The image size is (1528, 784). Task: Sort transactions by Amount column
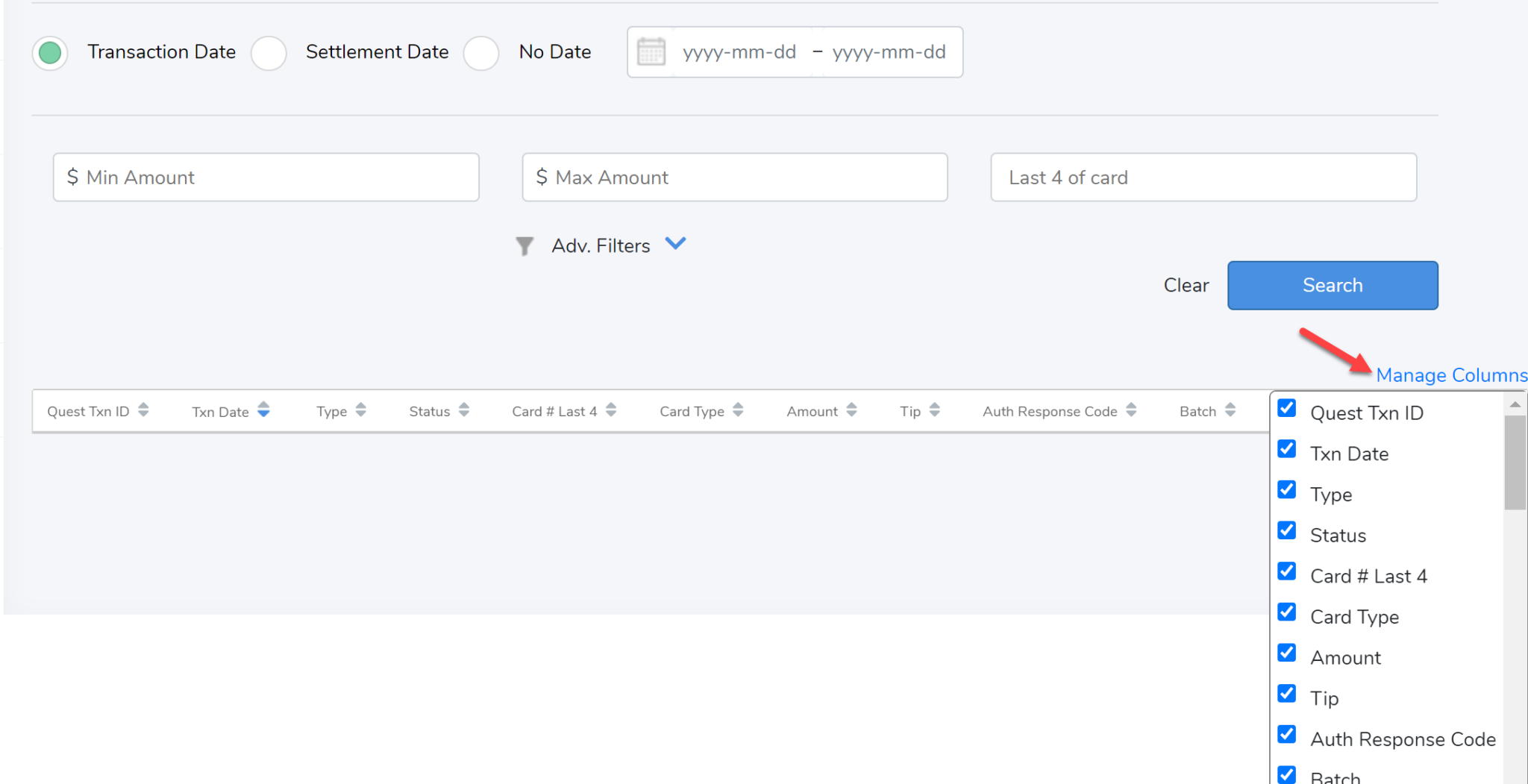tap(853, 410)
